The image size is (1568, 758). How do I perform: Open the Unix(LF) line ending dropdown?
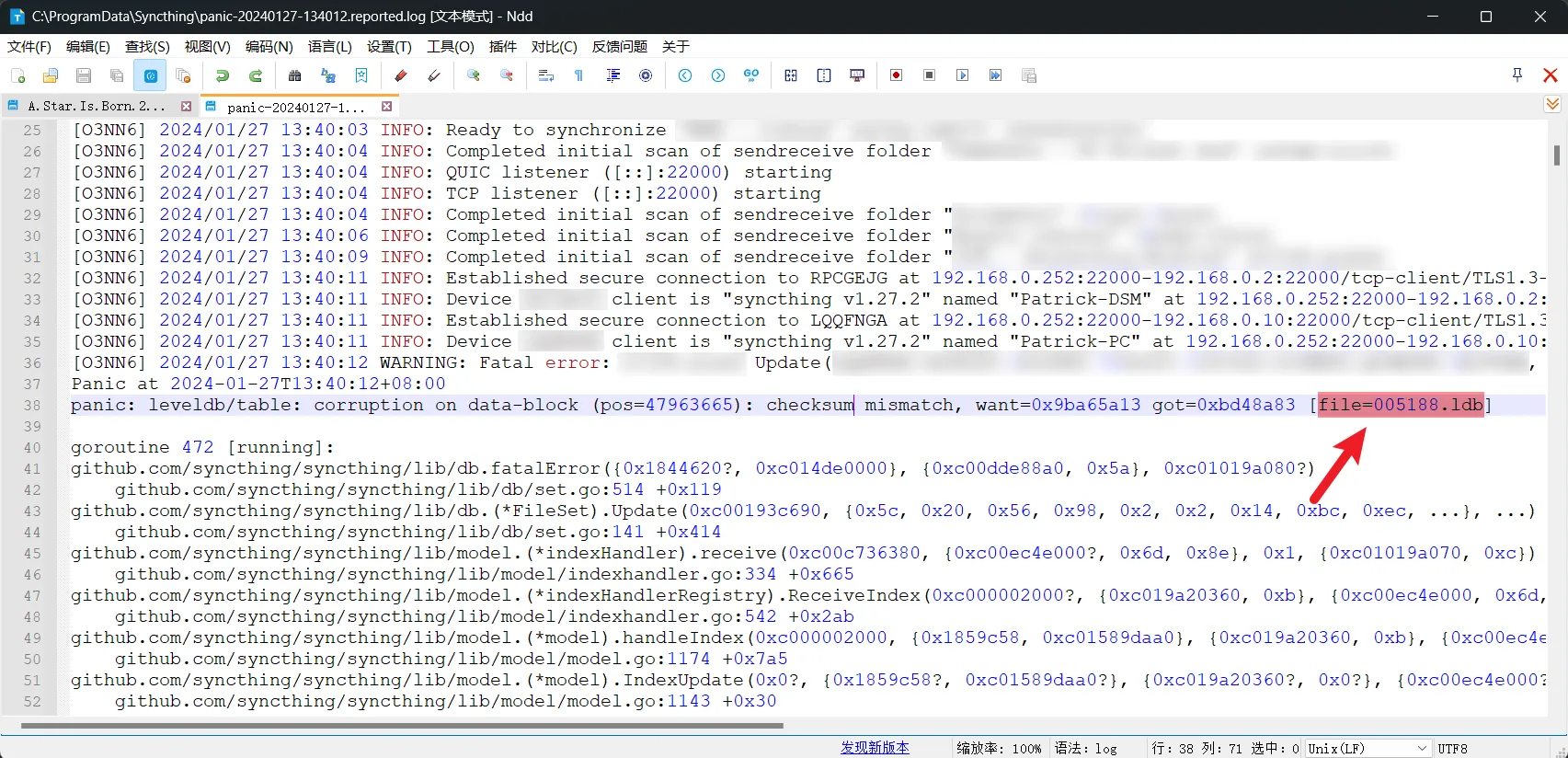click(x=1369, y=749)
